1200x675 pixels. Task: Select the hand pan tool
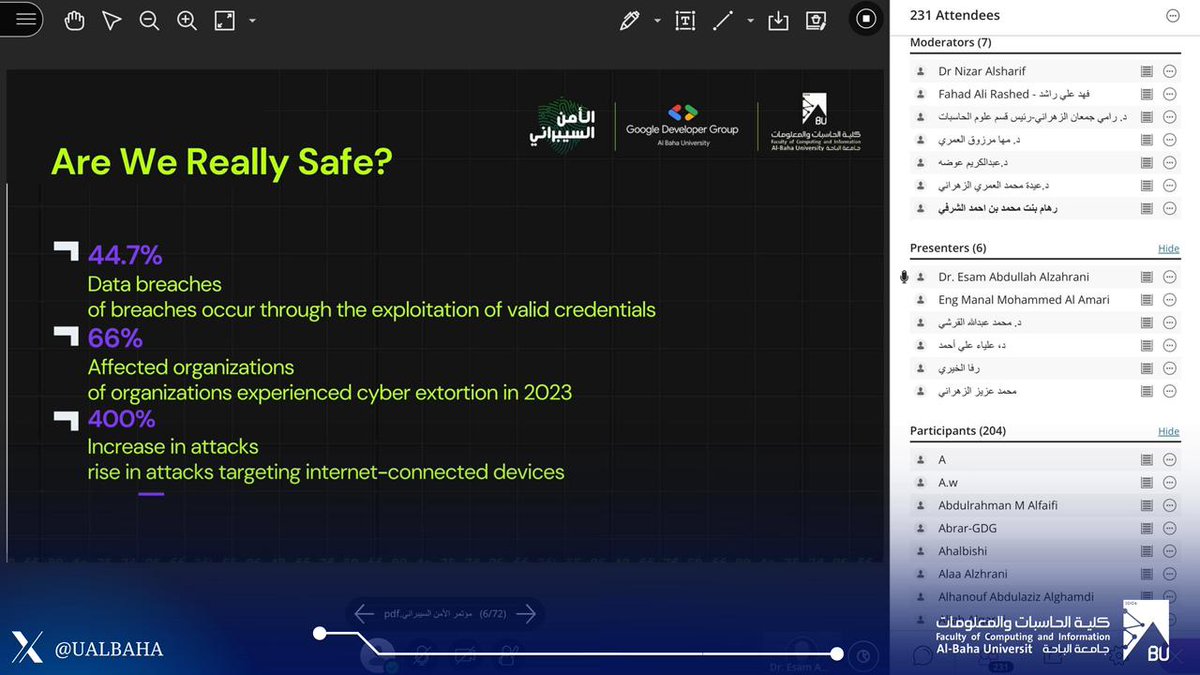[x=74, y=20]
